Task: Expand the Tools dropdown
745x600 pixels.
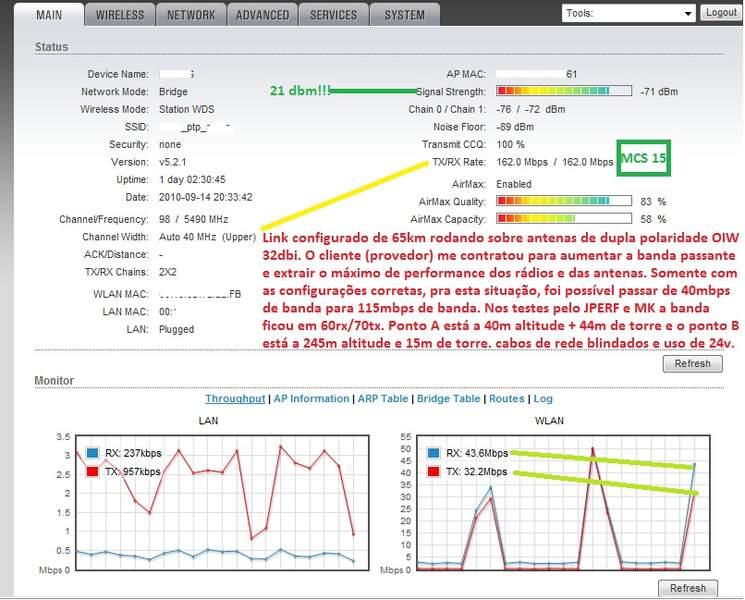Action: [628, 13]
